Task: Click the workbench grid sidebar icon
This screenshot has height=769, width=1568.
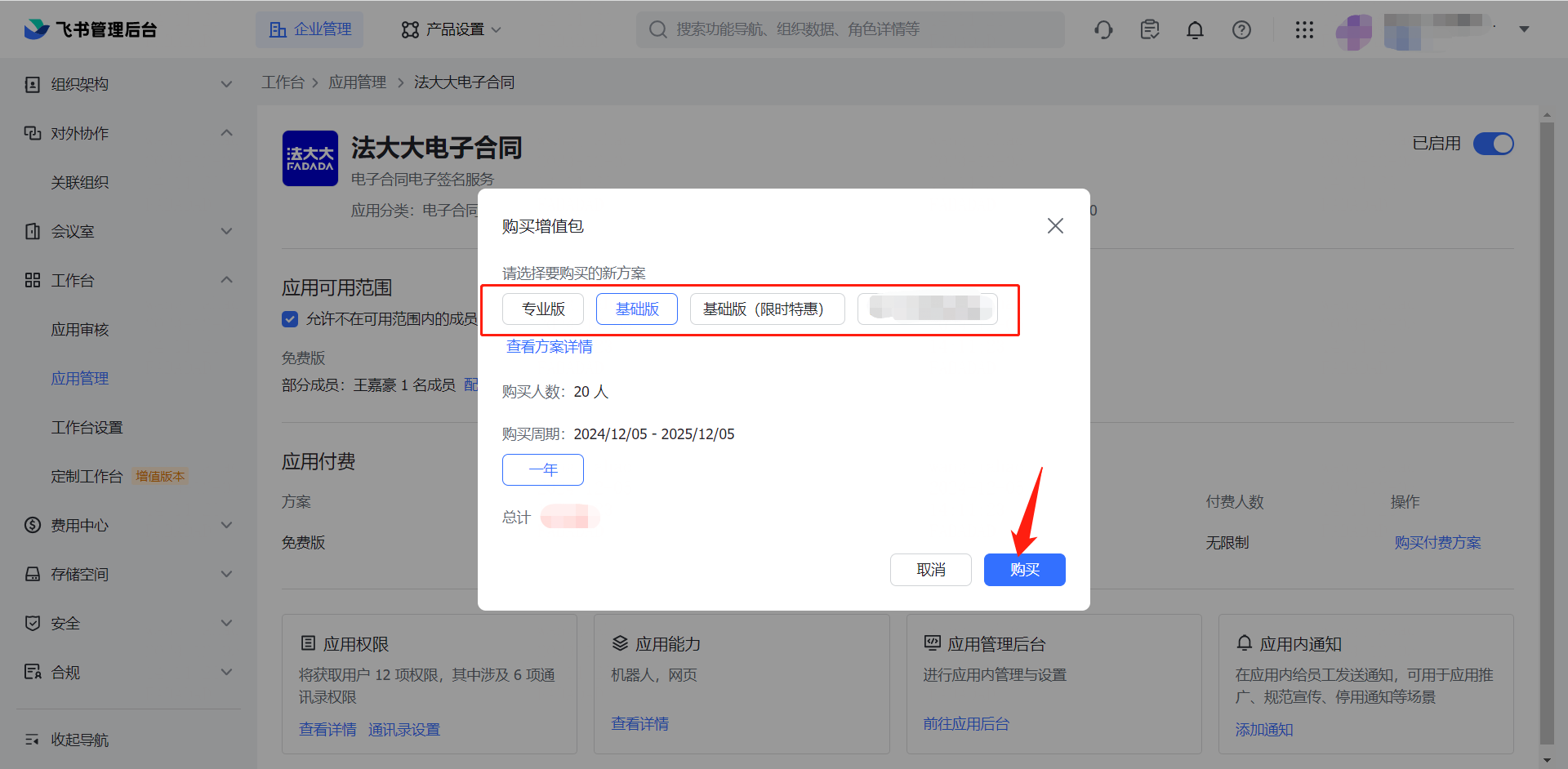Action: pyautogui.click(x=33, y=280)
